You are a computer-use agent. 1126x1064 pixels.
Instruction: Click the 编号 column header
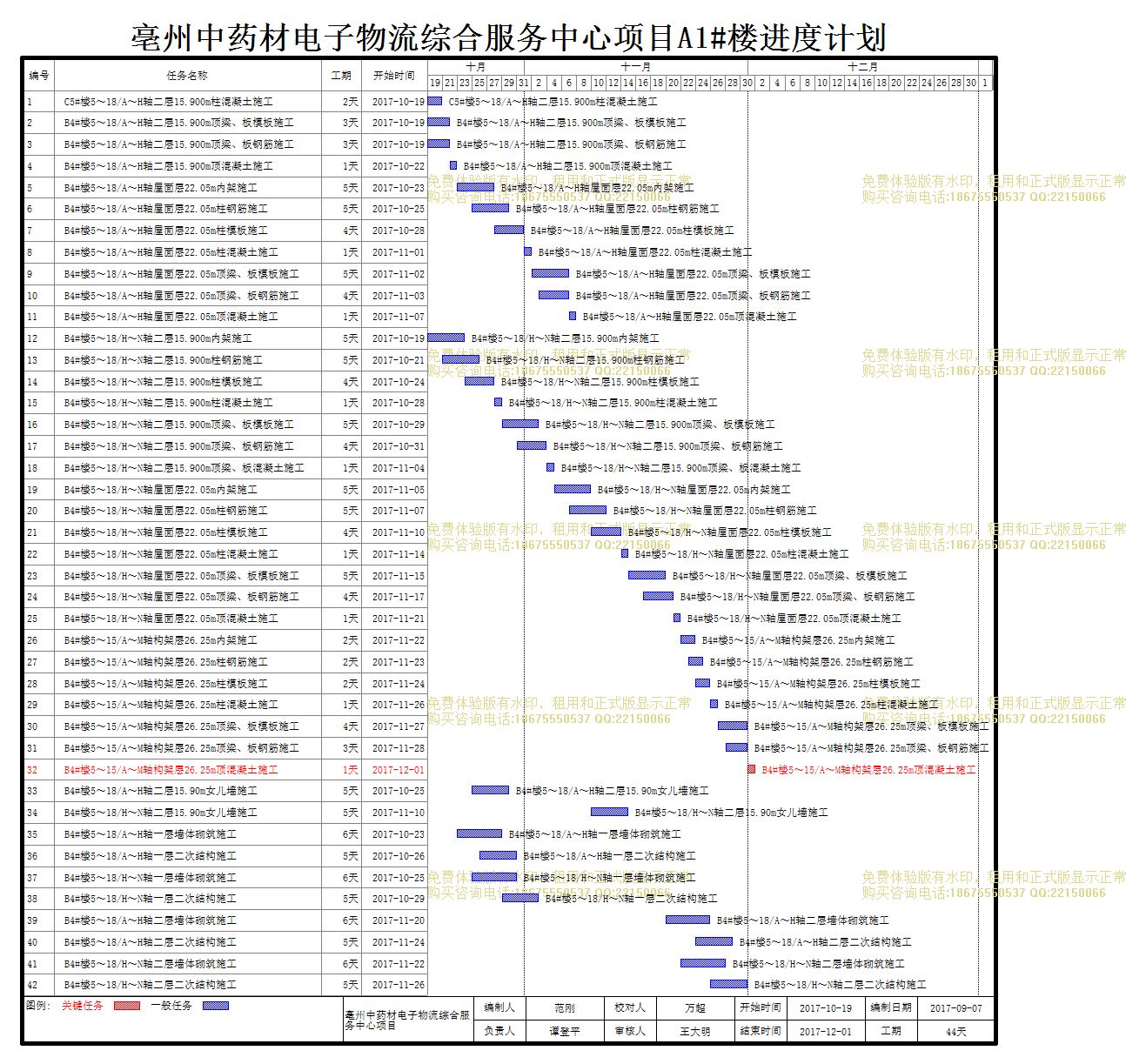(x=39, y=76)
